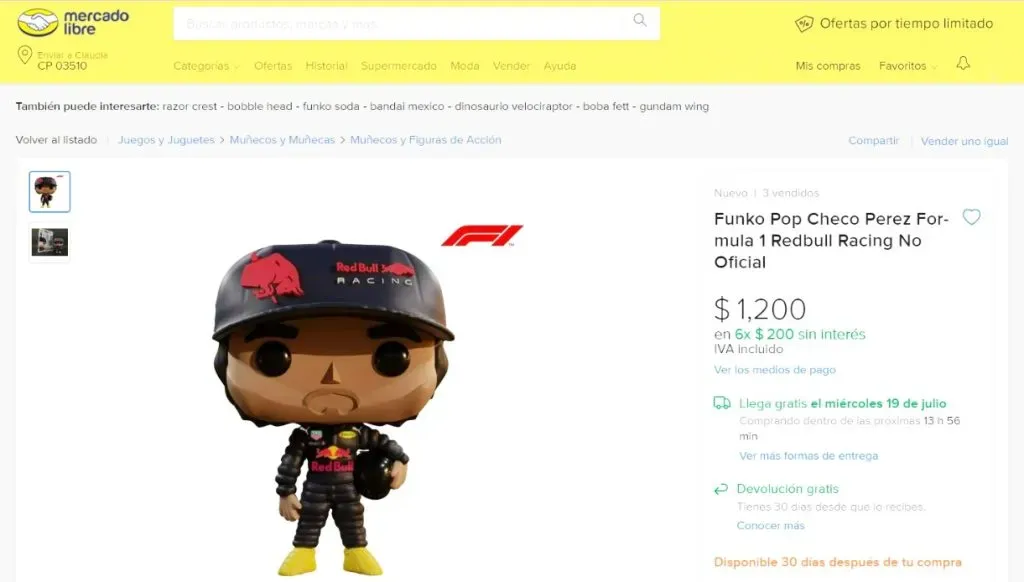Image resolution: width=1024 pixels, height=582 pixels.
Task: Select the second boxed product thumbnail
Action: tap(50, 242)
